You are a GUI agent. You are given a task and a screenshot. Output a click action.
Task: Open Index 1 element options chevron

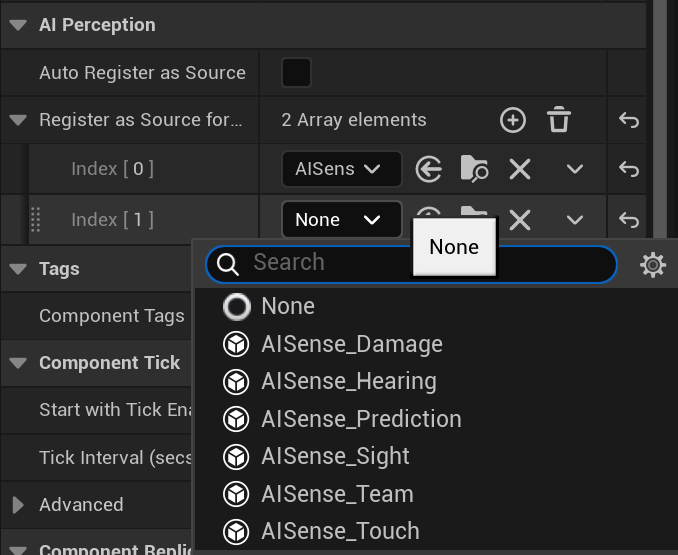pyautogui.click(x=575, y=220)
